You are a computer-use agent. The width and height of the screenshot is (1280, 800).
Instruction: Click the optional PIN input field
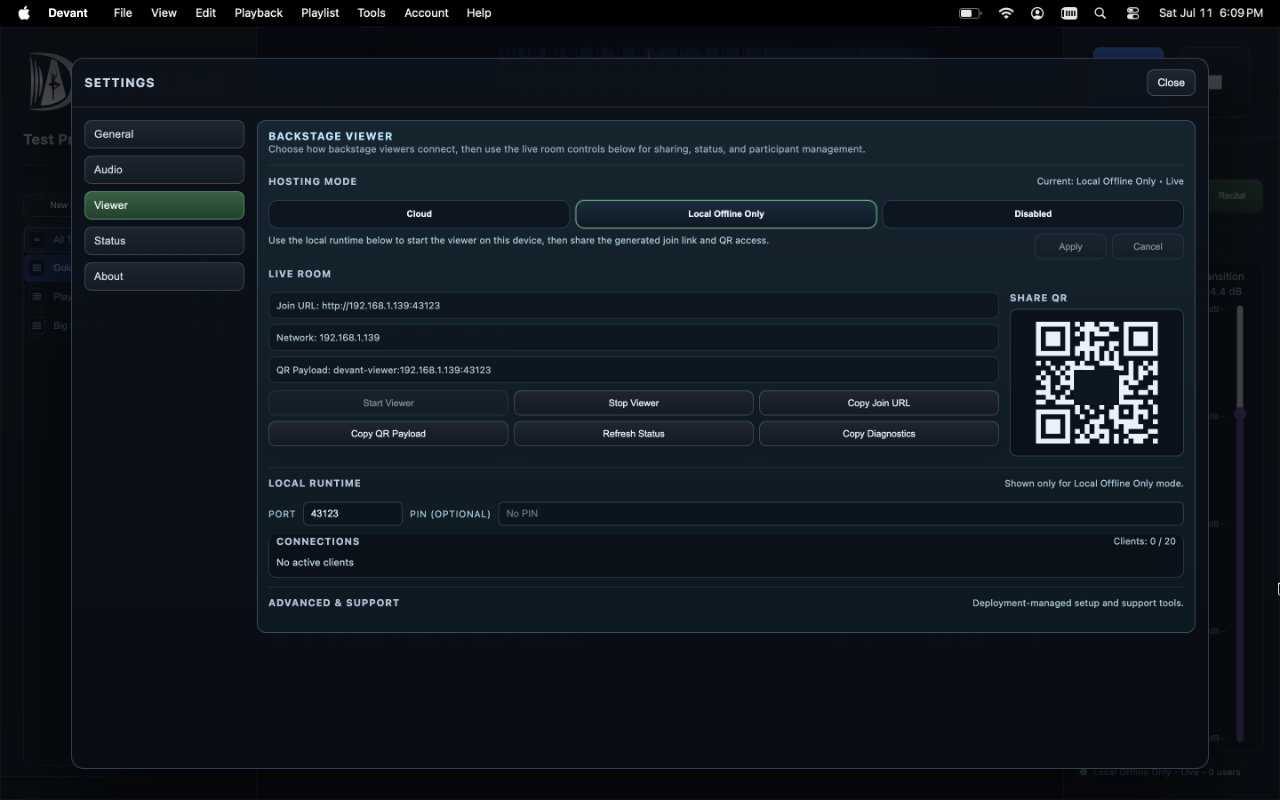click(x=840, y=514)
